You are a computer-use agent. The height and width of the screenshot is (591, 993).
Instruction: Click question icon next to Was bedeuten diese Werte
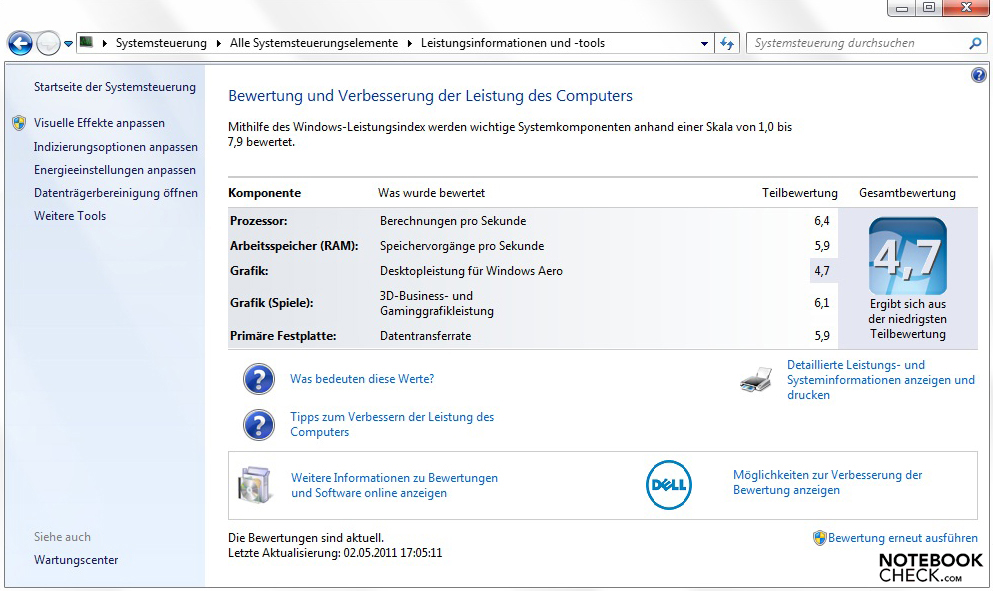coord(258,379)
